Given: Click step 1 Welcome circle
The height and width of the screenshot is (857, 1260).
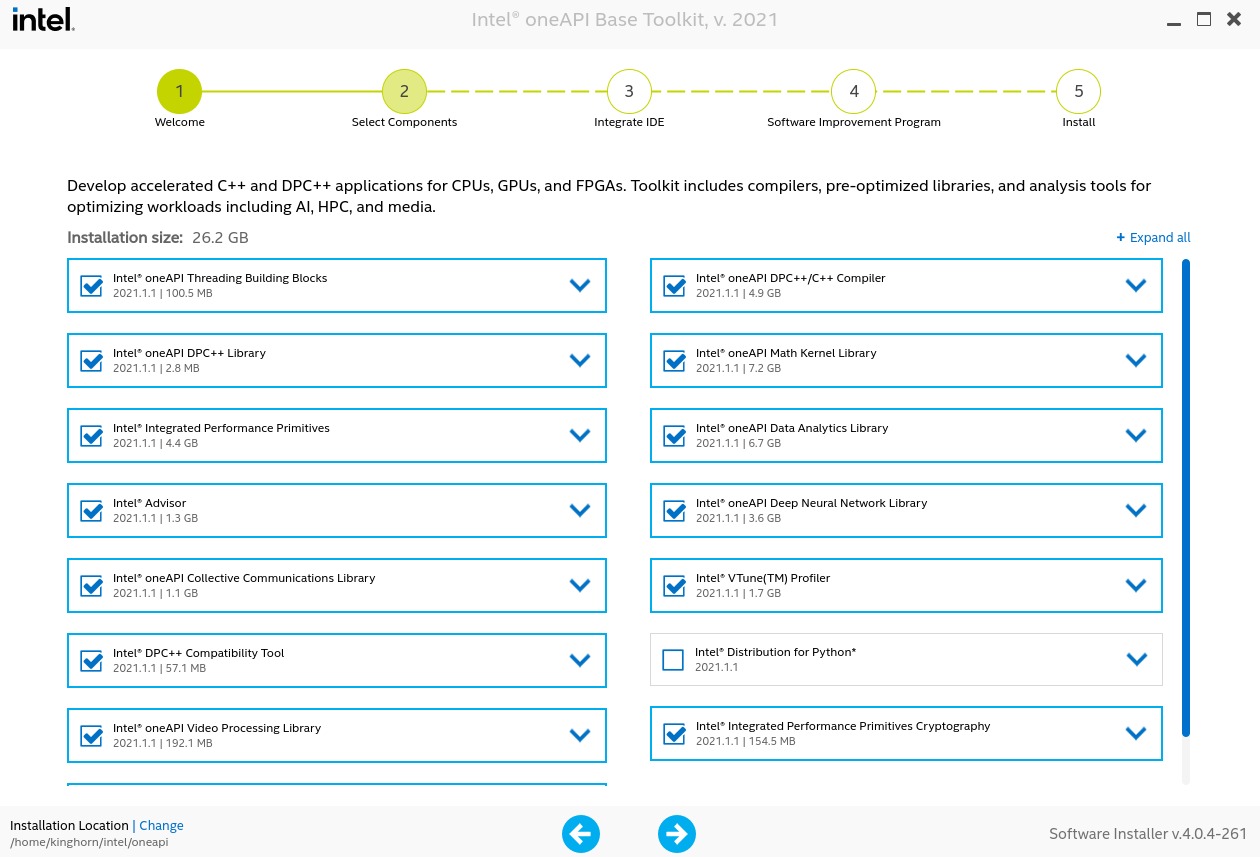Looking at the screenshot, I should click(179, 91).
